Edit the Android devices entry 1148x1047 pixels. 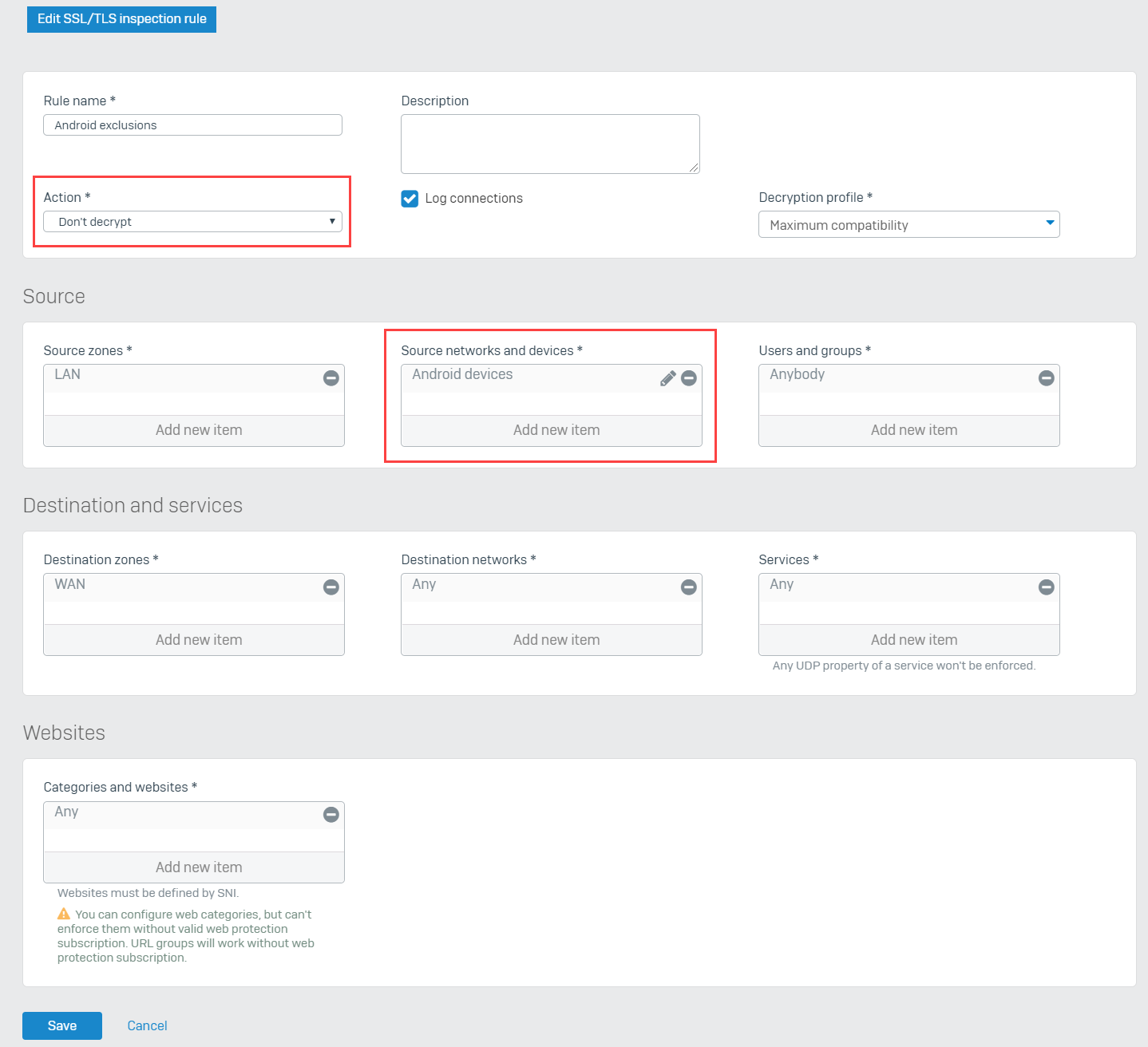tap(667, 378)
